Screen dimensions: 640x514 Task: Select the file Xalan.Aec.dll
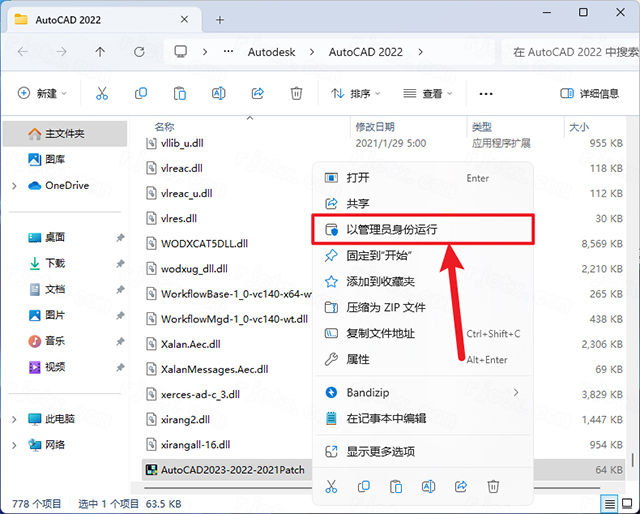pyautogui.click(x=191, y=344)
